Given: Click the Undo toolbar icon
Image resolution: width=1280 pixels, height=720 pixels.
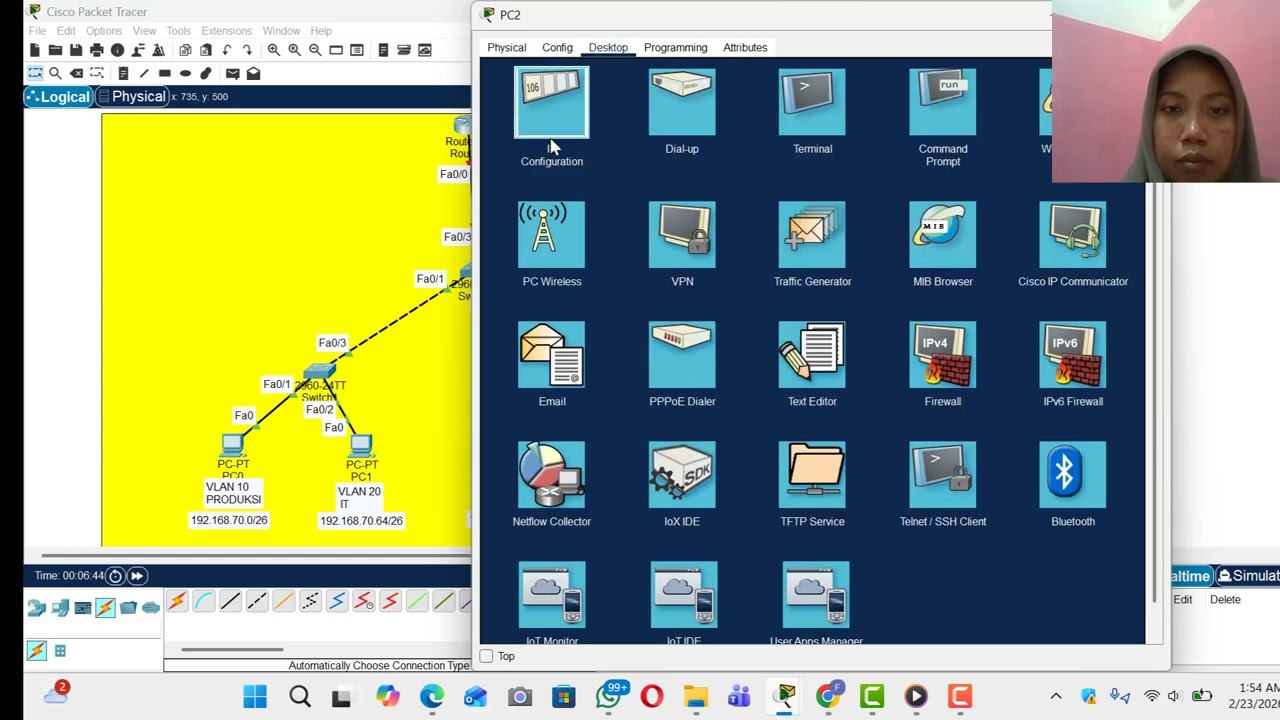Looking at the screenshot, I should (227, 50).
